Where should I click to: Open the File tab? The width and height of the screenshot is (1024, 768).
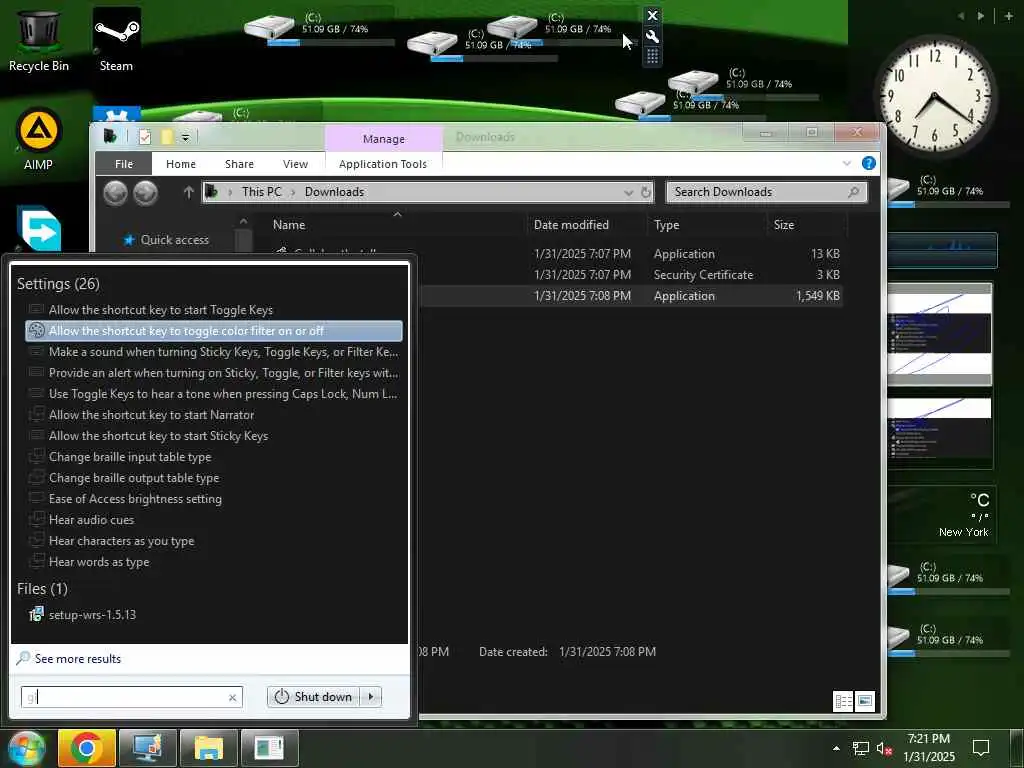pyautogui.click(x=124, y=164)
